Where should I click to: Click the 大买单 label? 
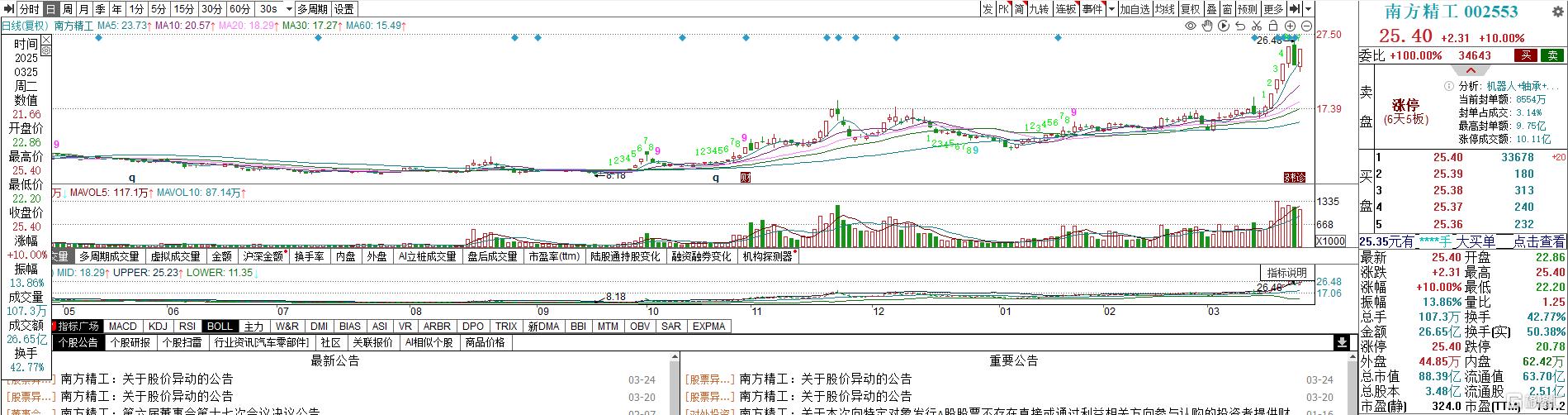(1476, 241)
